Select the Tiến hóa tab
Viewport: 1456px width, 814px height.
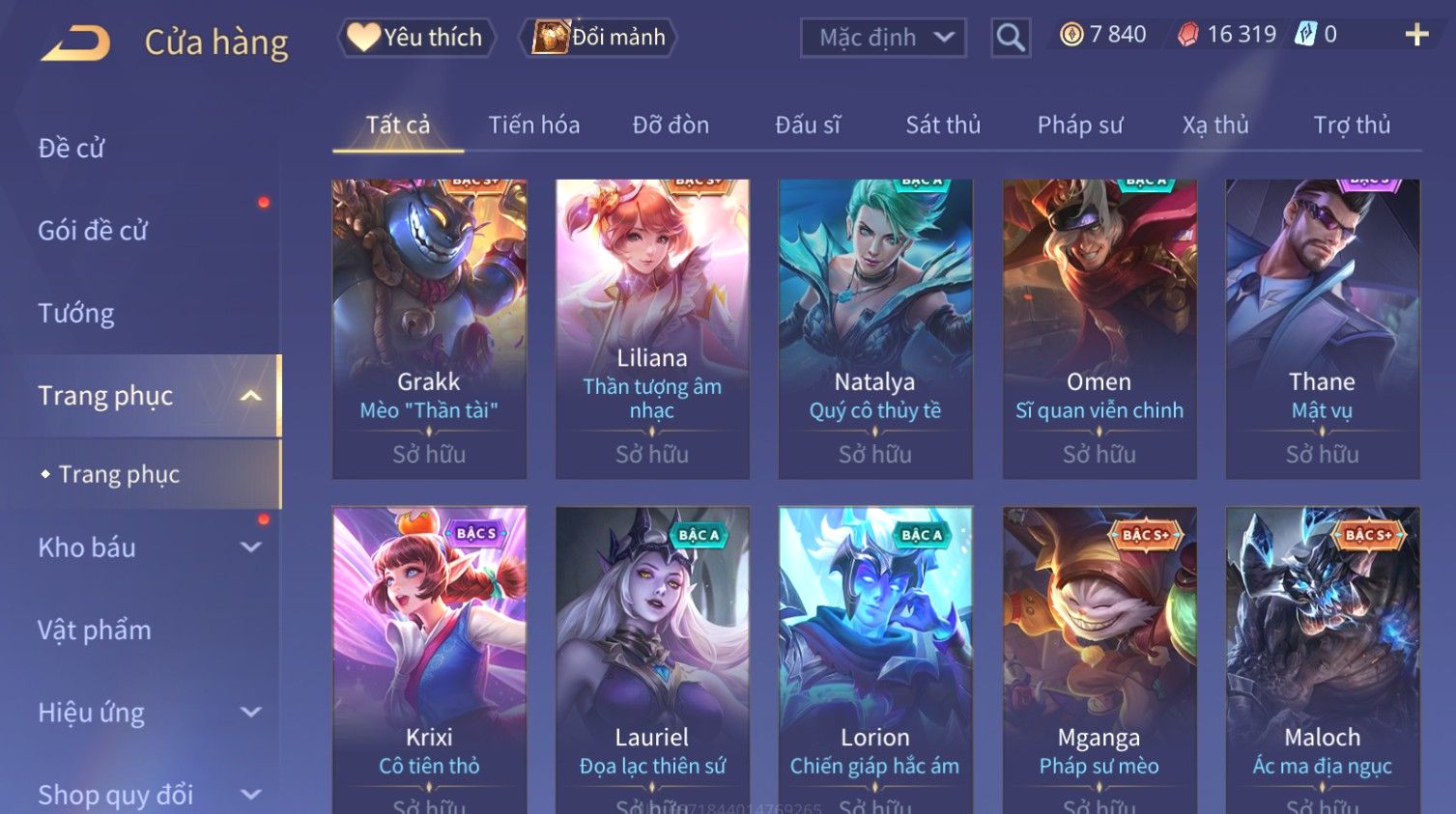[x=534, y=126]
